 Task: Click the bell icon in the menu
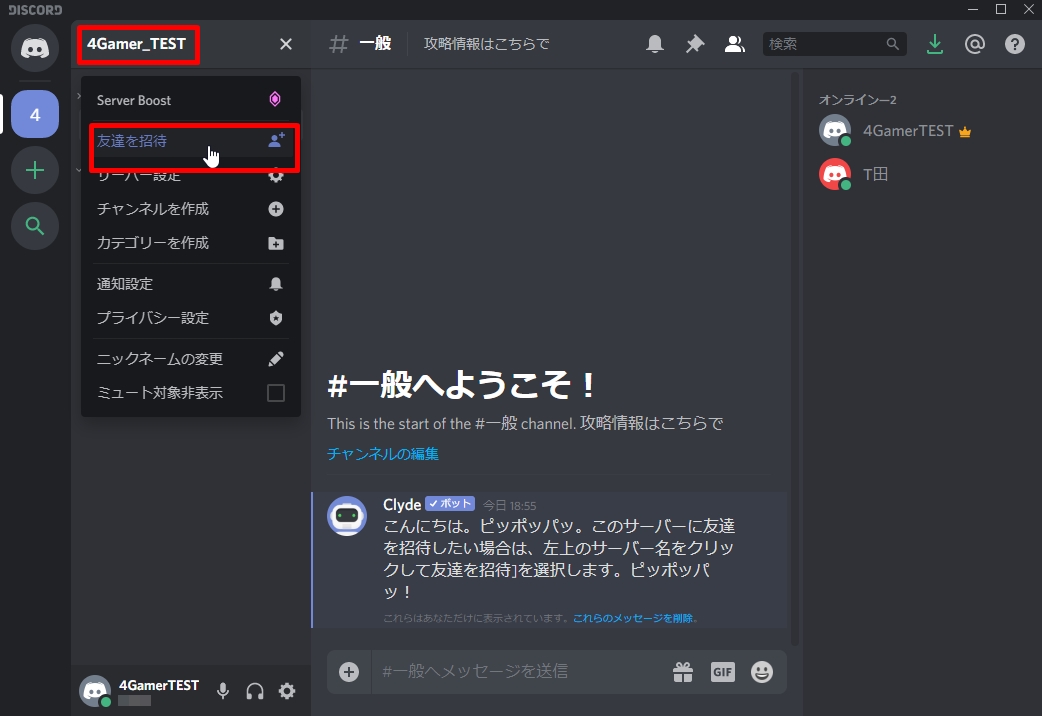[276, 284]
